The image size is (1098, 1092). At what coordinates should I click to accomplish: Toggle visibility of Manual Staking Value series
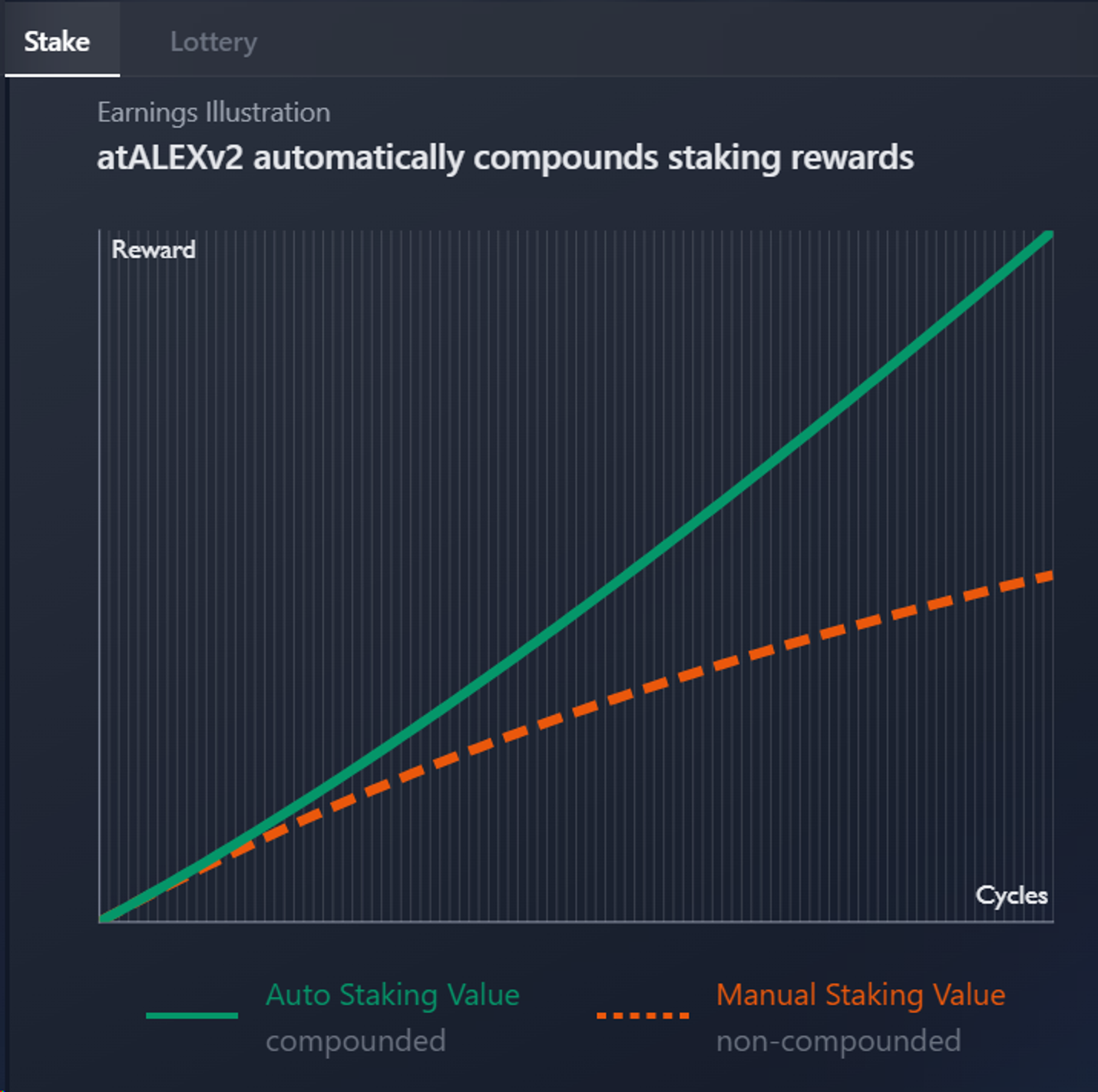[860, 994]
